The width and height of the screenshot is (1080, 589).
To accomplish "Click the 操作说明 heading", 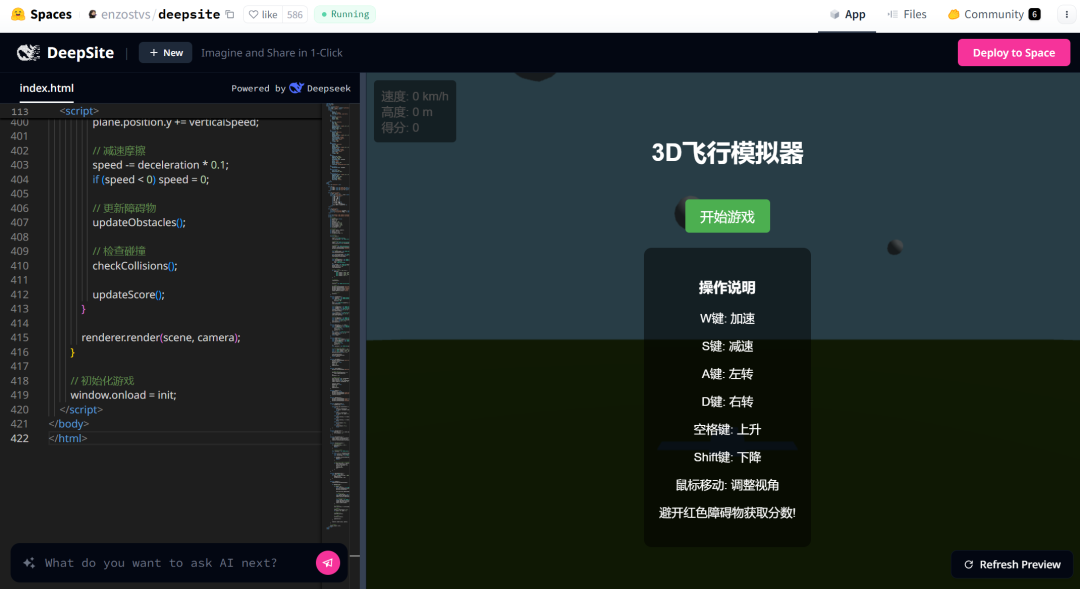I will click(727, 287).
